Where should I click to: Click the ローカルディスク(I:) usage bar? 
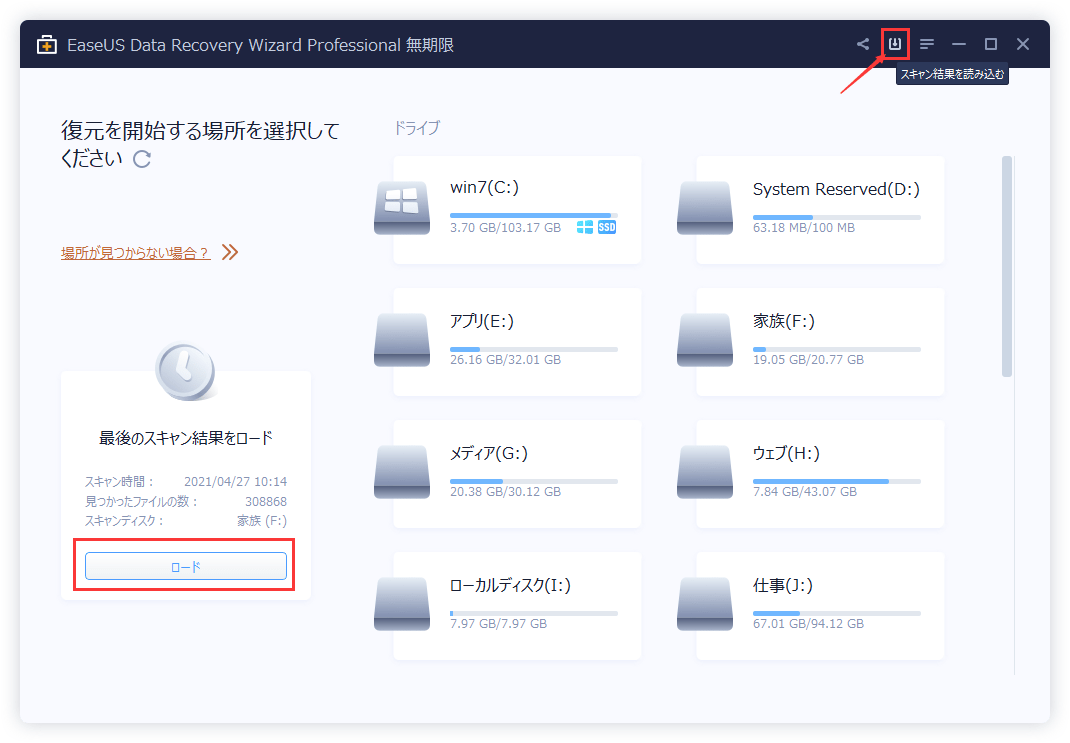coord(534,613)
